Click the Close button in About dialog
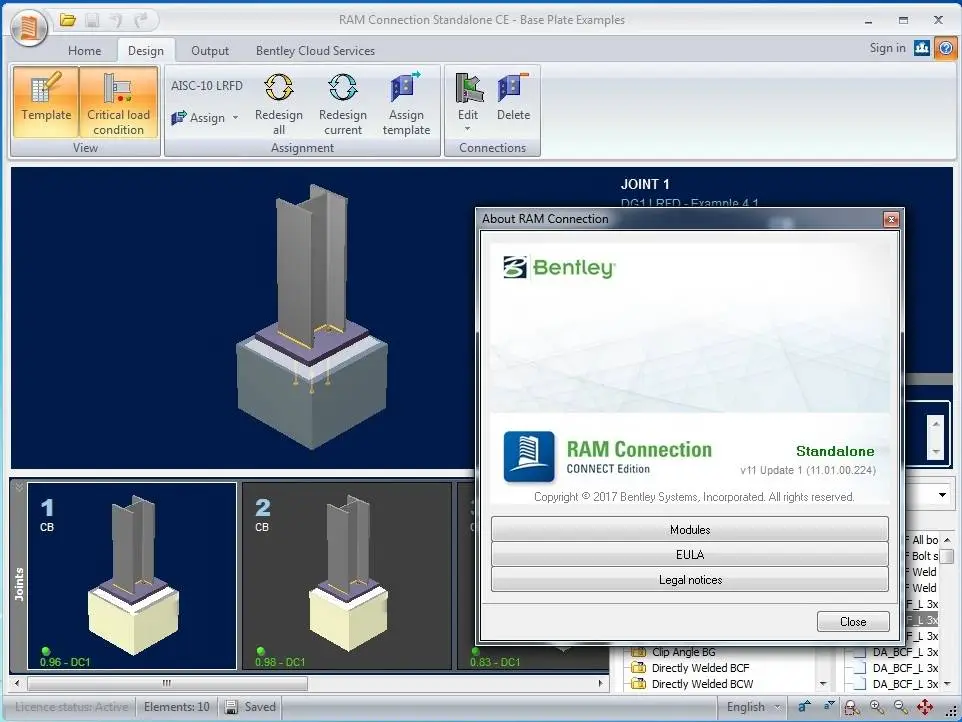This screenshot has width=962, height=722. click(x=853, y=621)
